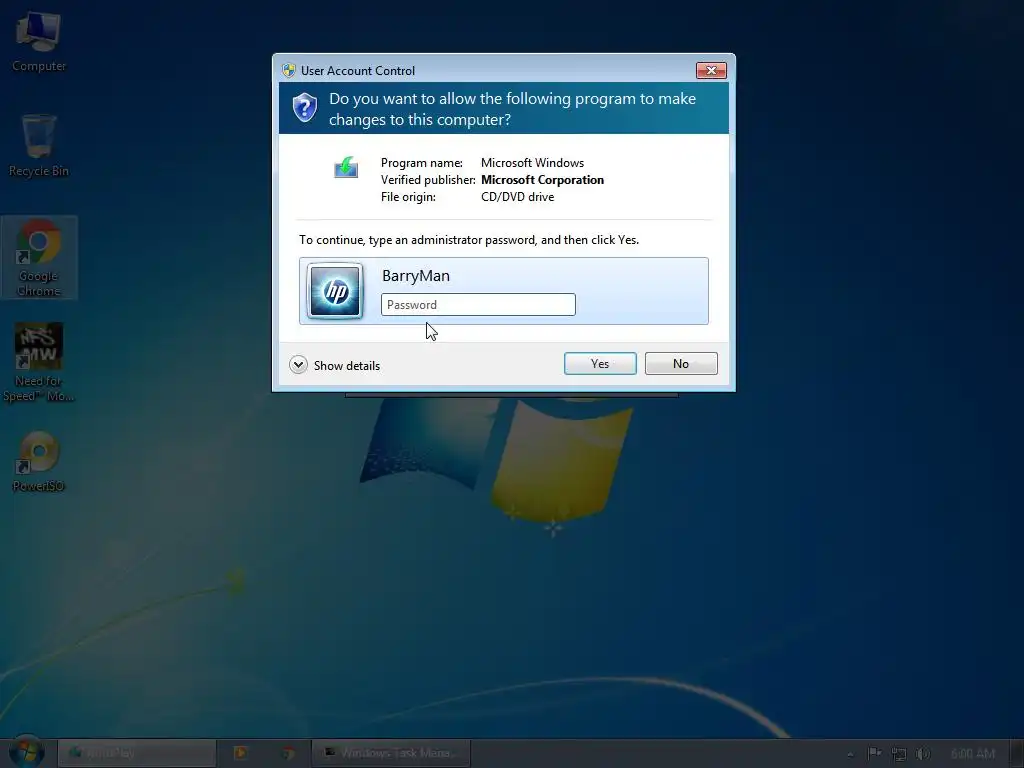Screen dimensions: 1024x768
Task: Open the Recycle Bin desktop icon
Action: pyautogui.click(x=39, y=146)
